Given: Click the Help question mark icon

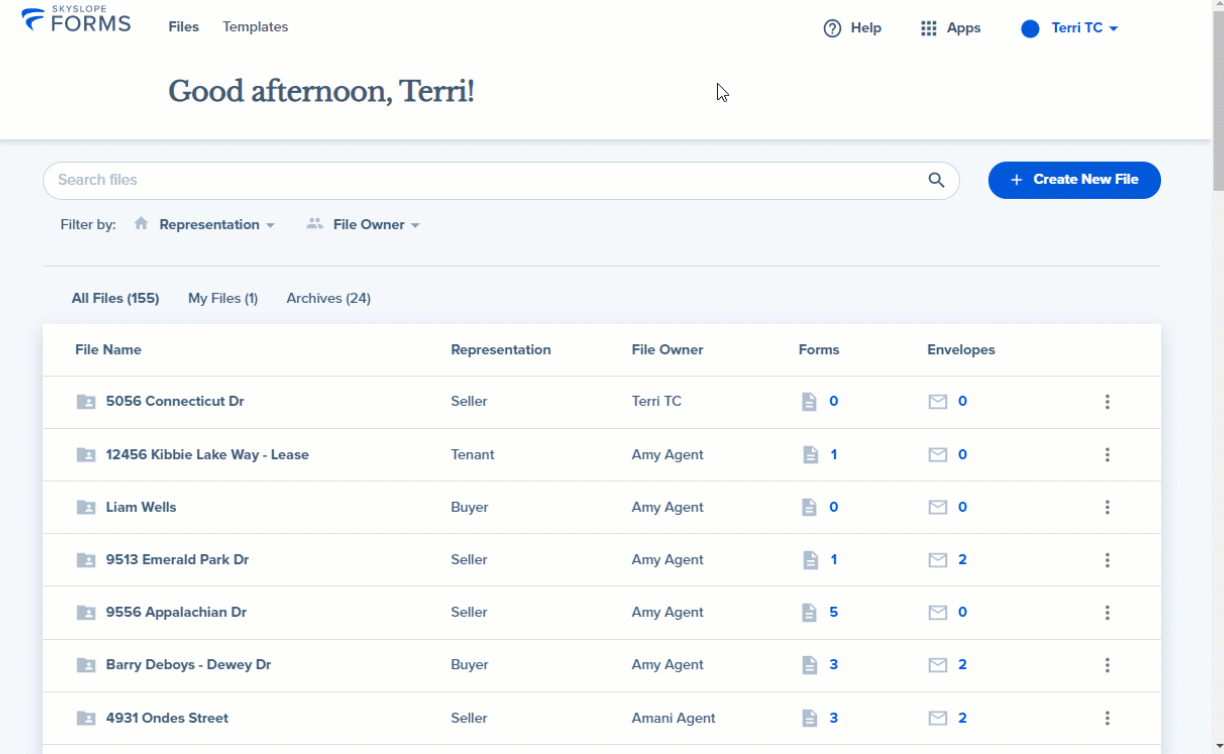Looking at the screenshot, I should [832, 28].
